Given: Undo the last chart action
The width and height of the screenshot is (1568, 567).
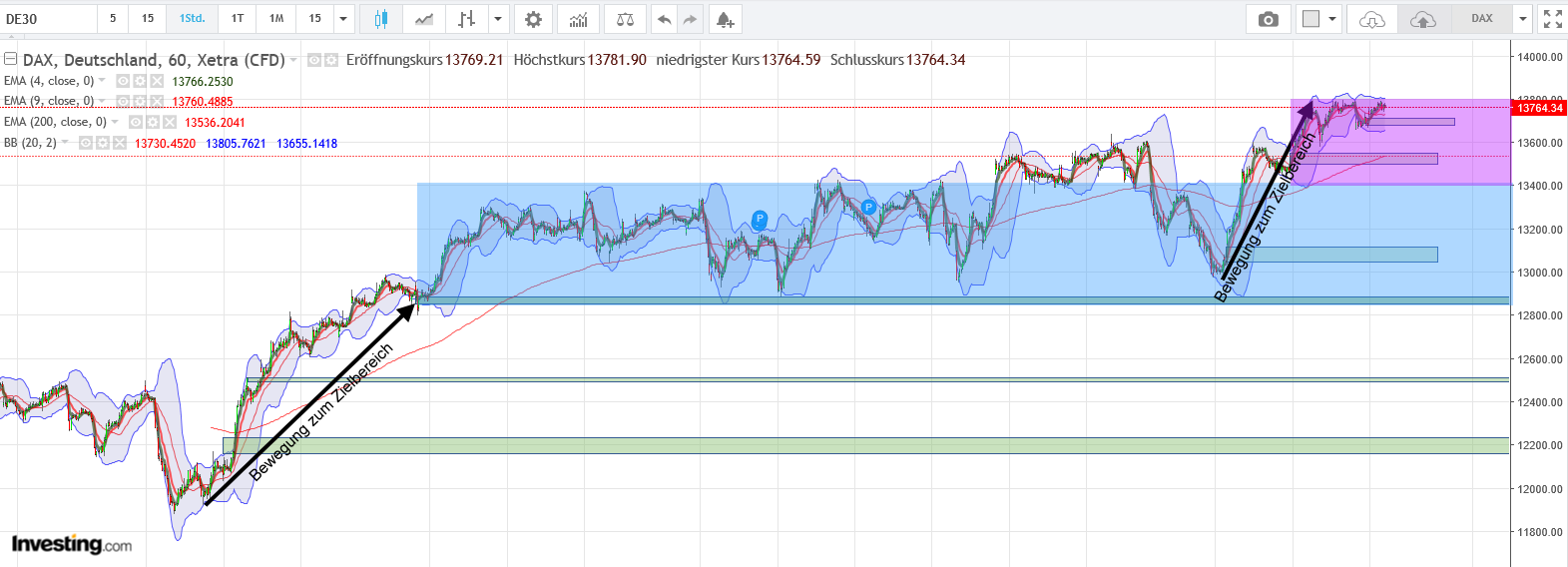Looking at the screenshot, I should pos(664,19).
